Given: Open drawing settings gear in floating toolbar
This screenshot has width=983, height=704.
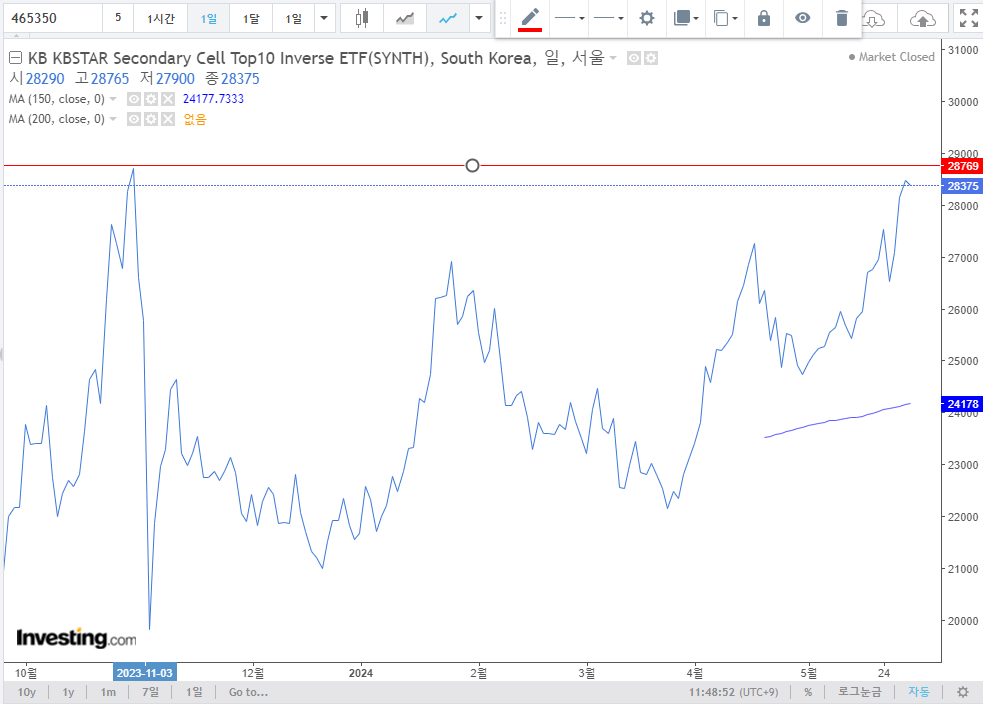Looking at the screenshot, I should click(x=646, y=18).
